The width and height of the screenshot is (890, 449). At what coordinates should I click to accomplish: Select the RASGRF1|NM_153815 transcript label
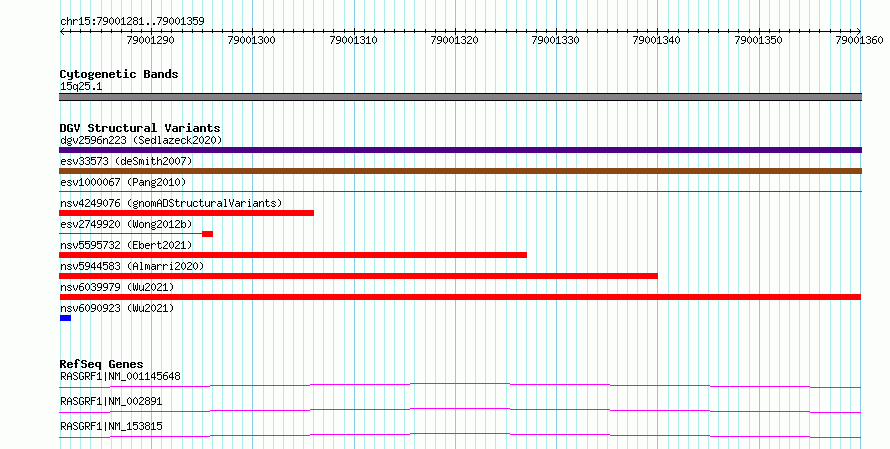tap(111, 426)
